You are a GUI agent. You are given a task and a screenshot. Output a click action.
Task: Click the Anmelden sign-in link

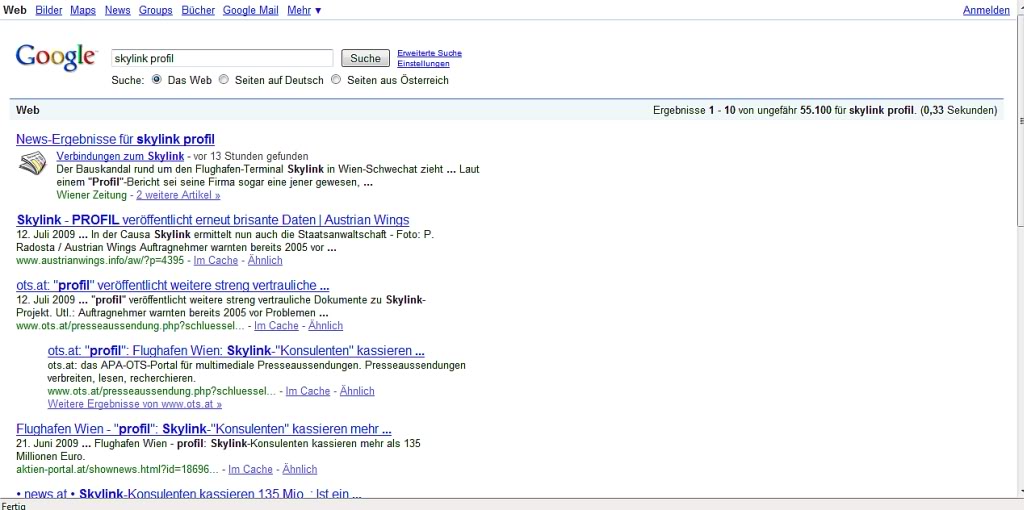tap(986, 10)
